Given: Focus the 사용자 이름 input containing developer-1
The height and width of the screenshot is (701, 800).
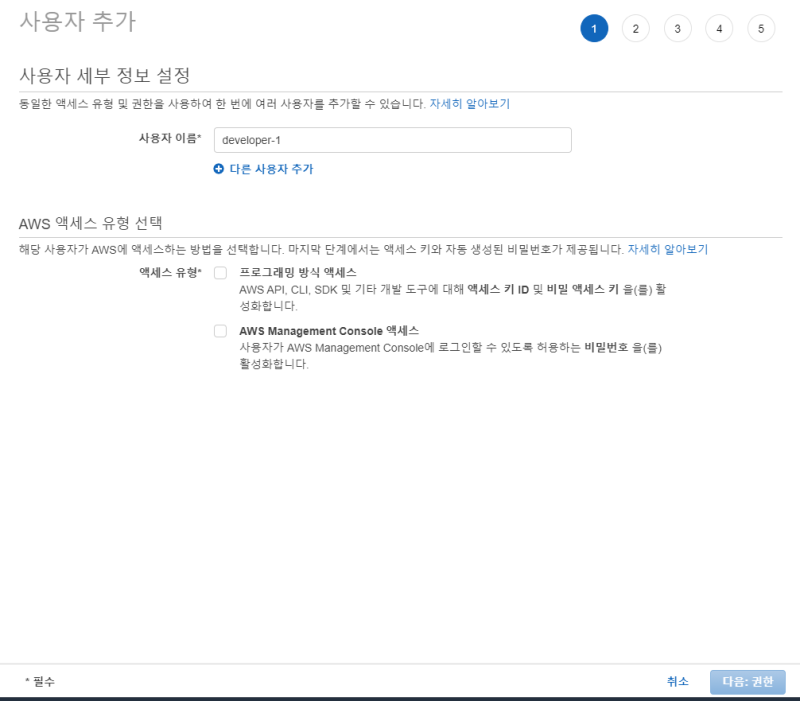Looking at the screenshot, I should 392,140.
